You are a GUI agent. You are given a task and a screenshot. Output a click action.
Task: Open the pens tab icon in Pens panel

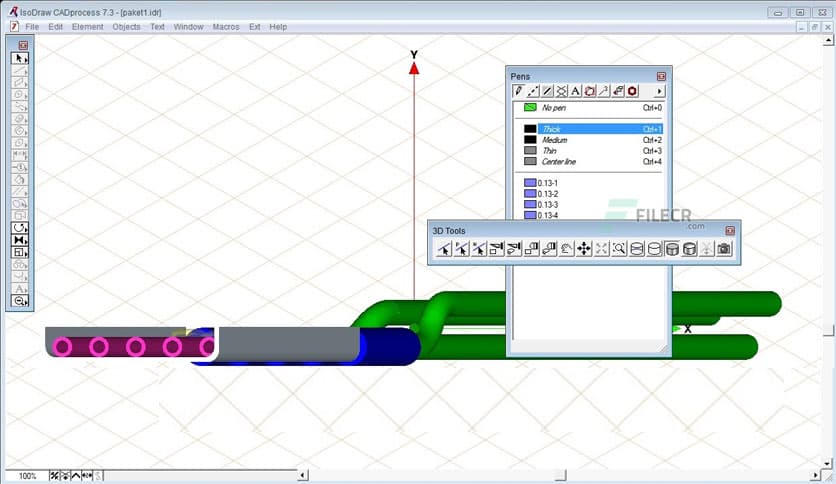coord(518,91)
